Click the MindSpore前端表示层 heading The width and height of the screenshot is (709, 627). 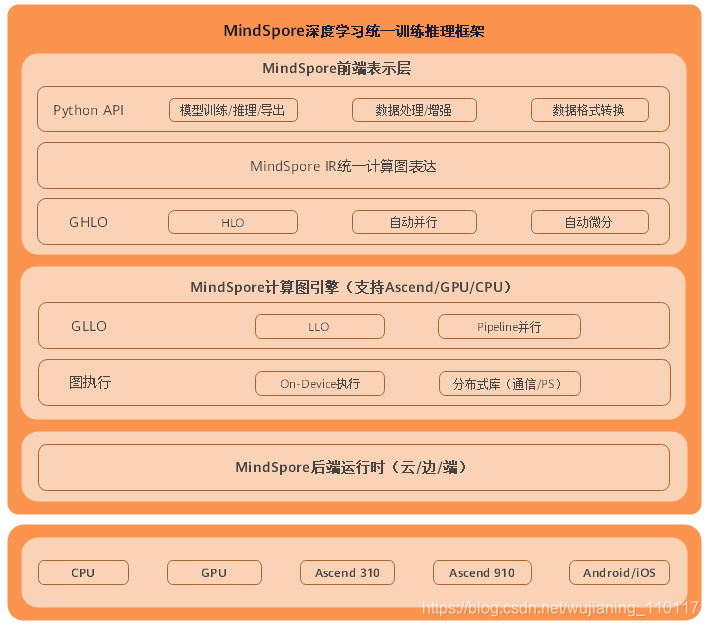pyautogui.click(x=336, y=68)
